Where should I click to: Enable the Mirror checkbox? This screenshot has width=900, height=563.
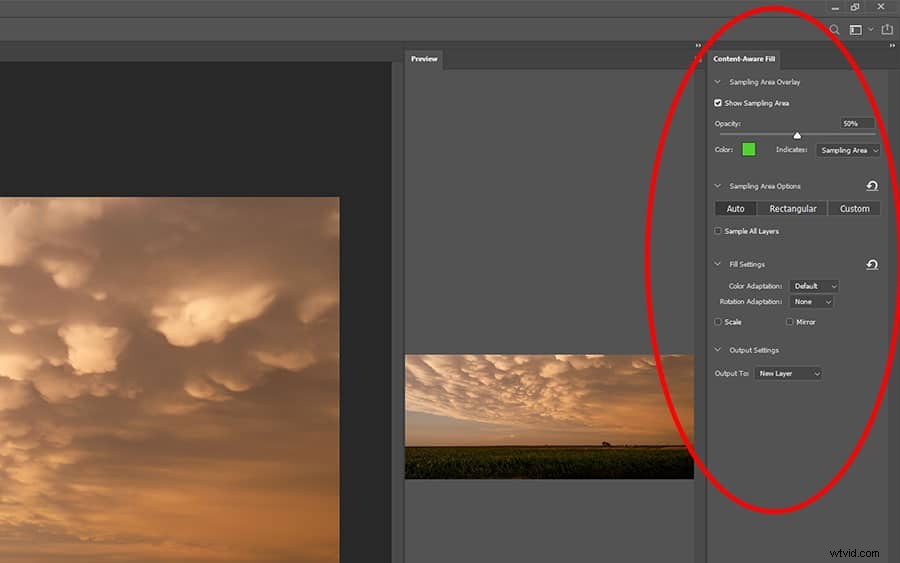coord(789,322)
